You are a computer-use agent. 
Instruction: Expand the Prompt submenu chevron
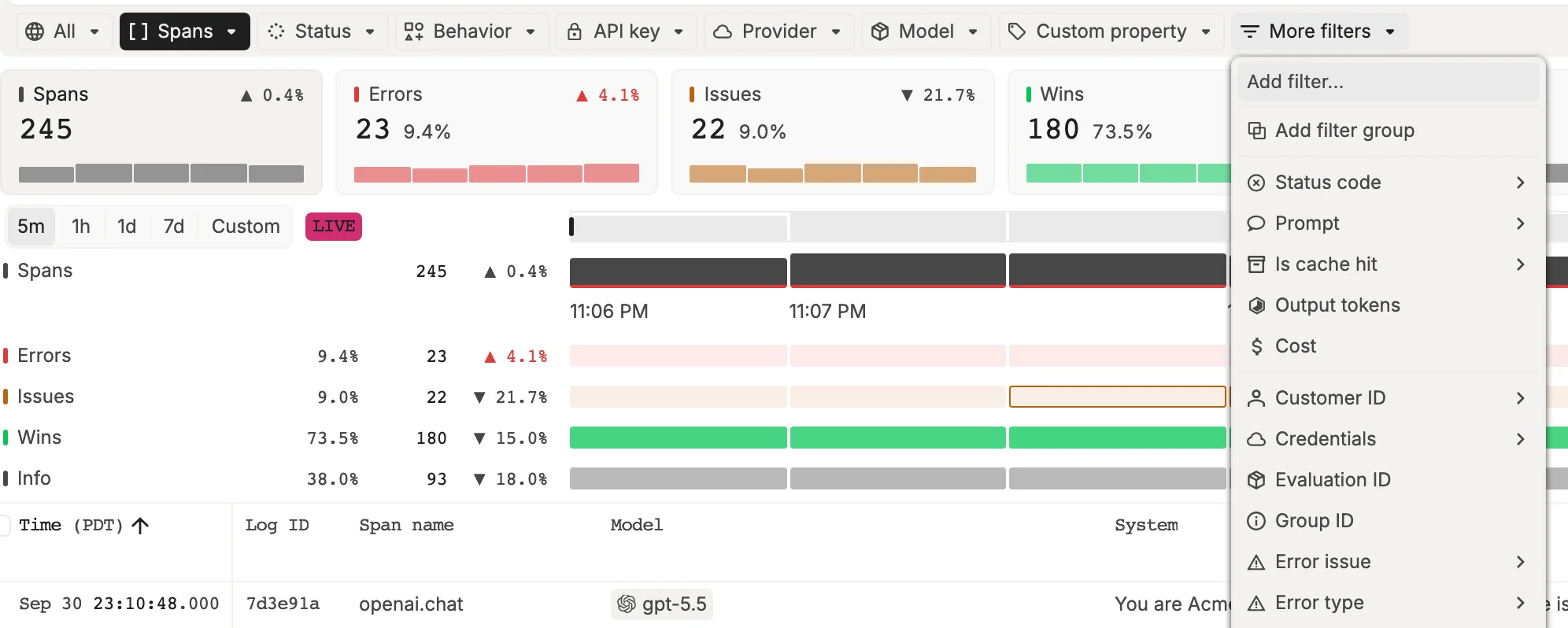[x=1520, y=223]
